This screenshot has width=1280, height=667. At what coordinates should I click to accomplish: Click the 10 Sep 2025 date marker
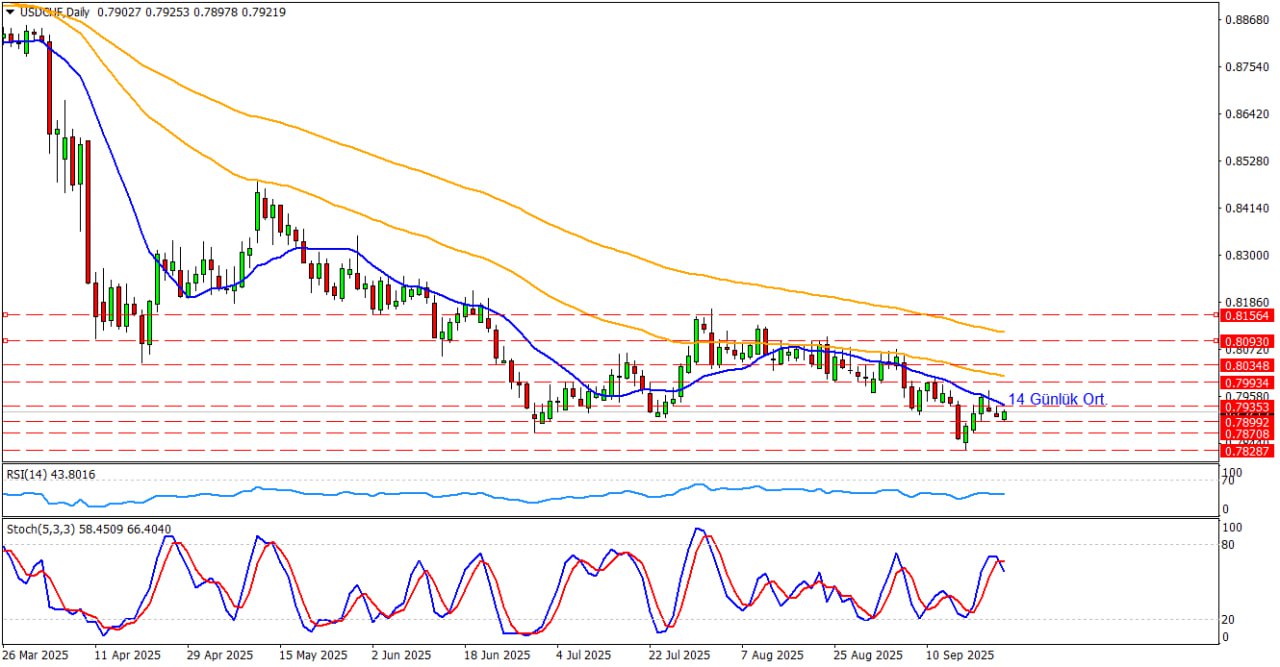[x=959, y=655]
